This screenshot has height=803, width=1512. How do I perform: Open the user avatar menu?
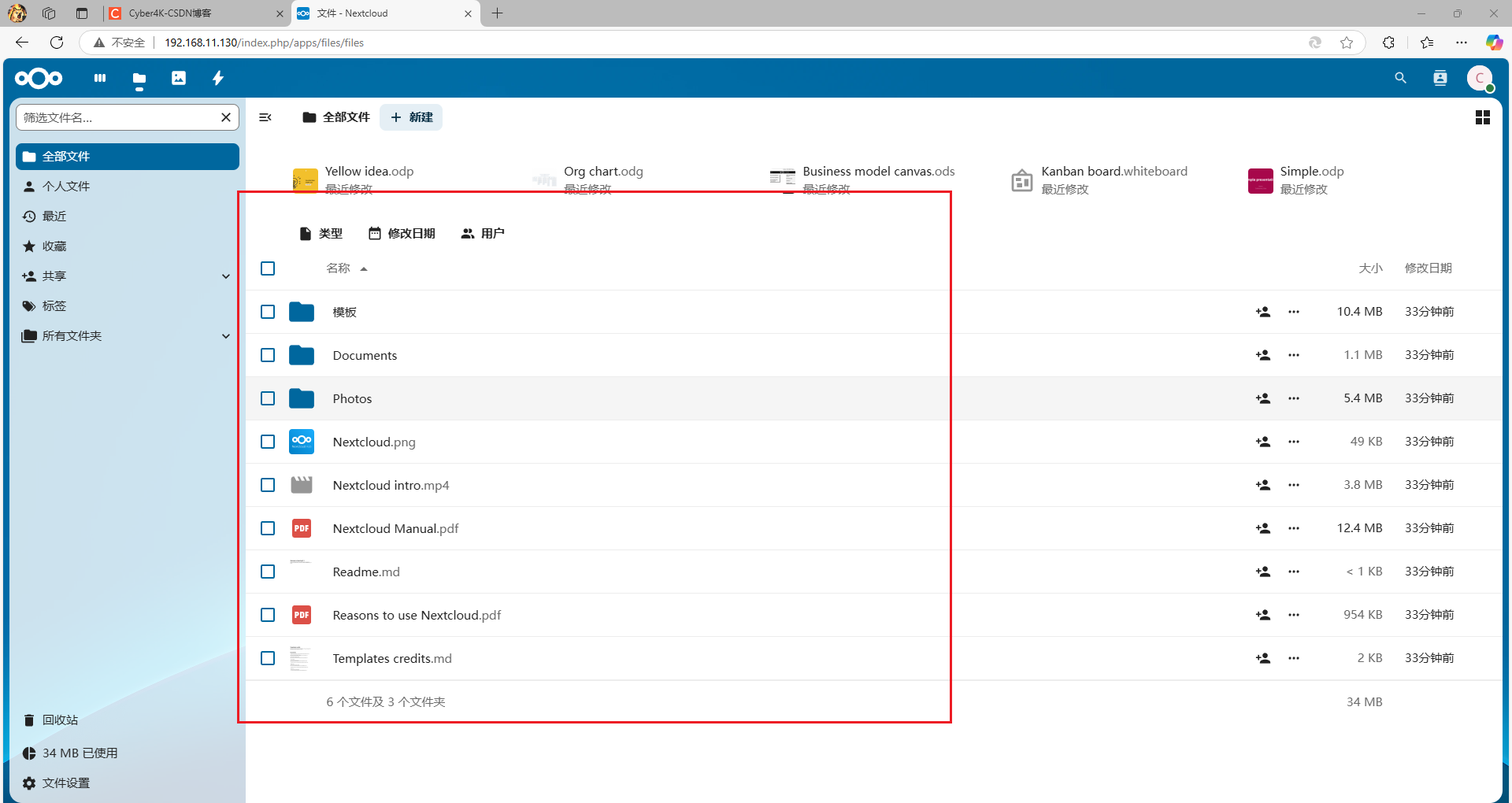1480,78
